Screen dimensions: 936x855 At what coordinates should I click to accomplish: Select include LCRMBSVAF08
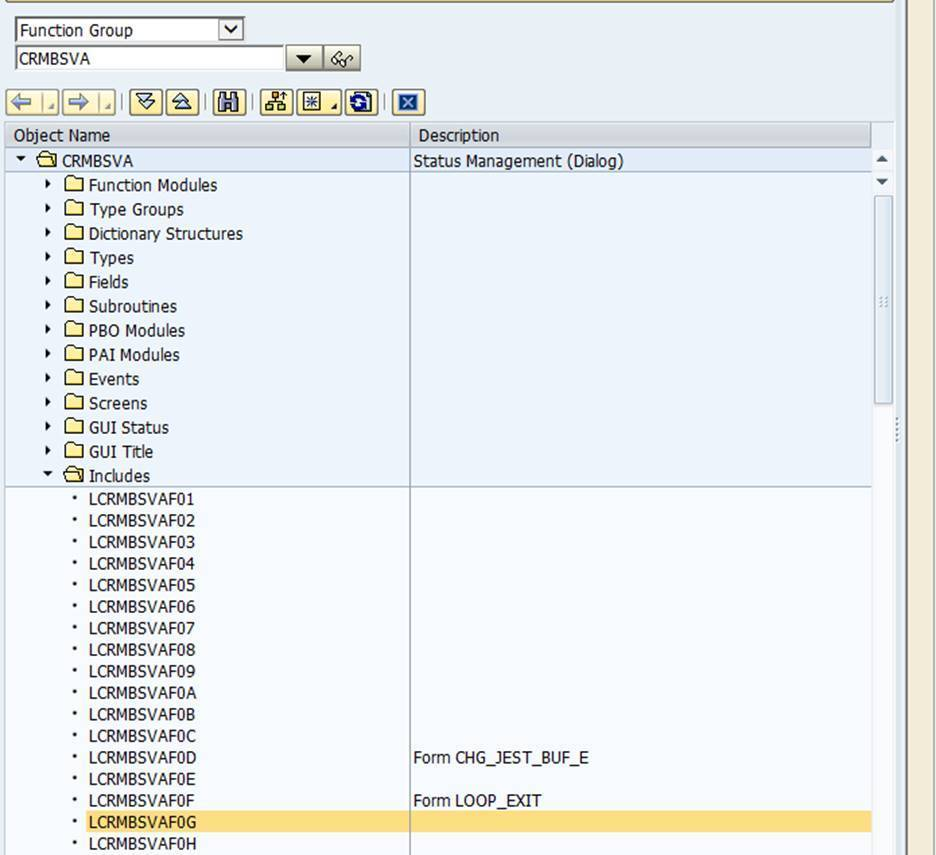(x=141, y=650)
